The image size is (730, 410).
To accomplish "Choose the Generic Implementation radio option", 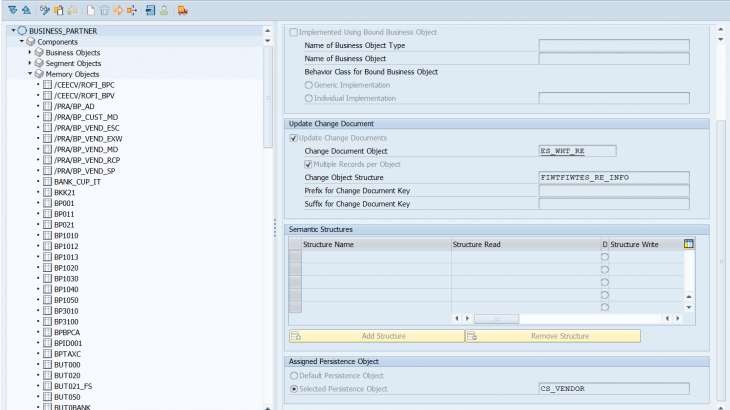I will [308, 85].
